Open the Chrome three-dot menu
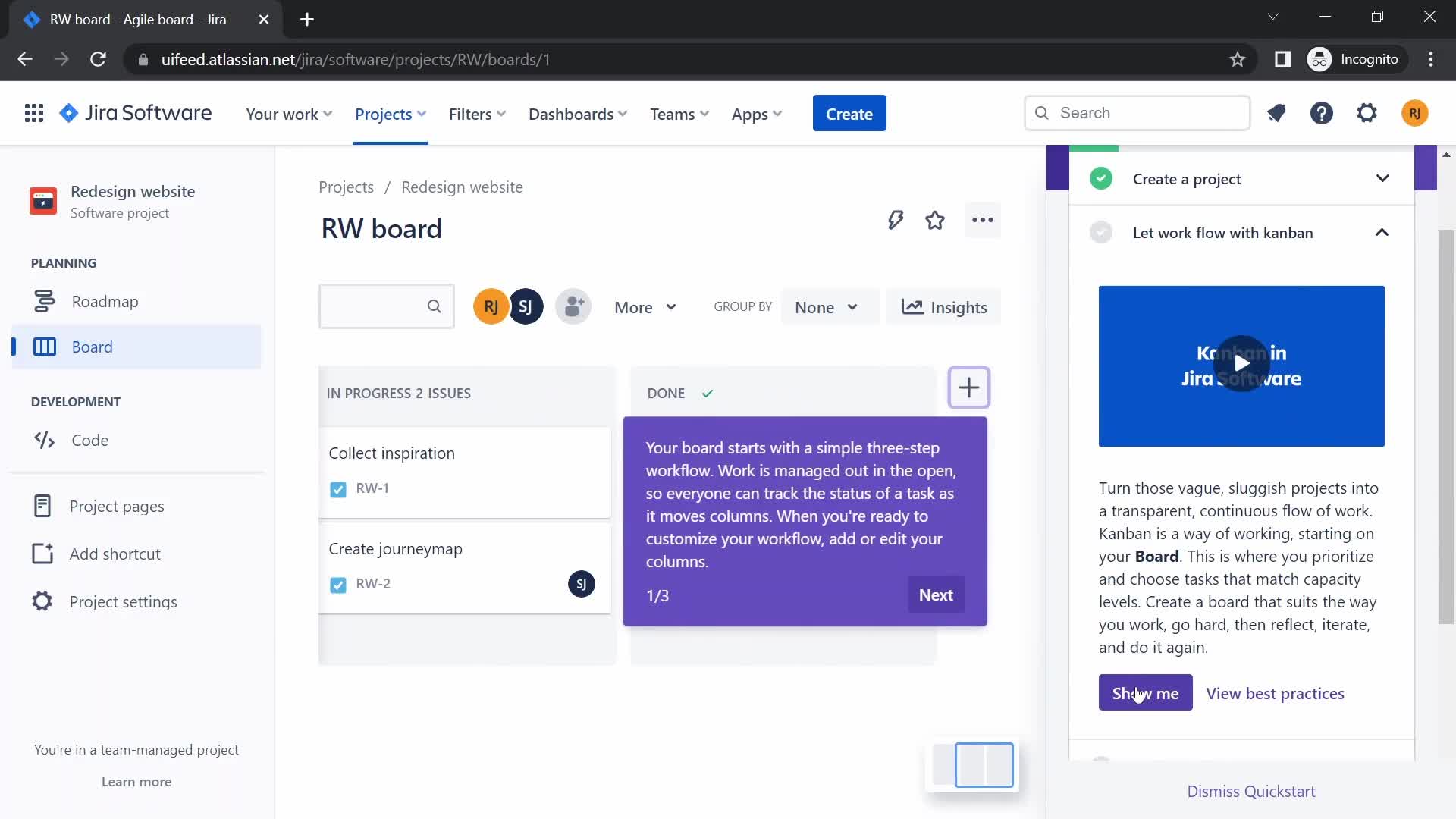Screen dimensions: 1456x819 [x=1431, y=59]
